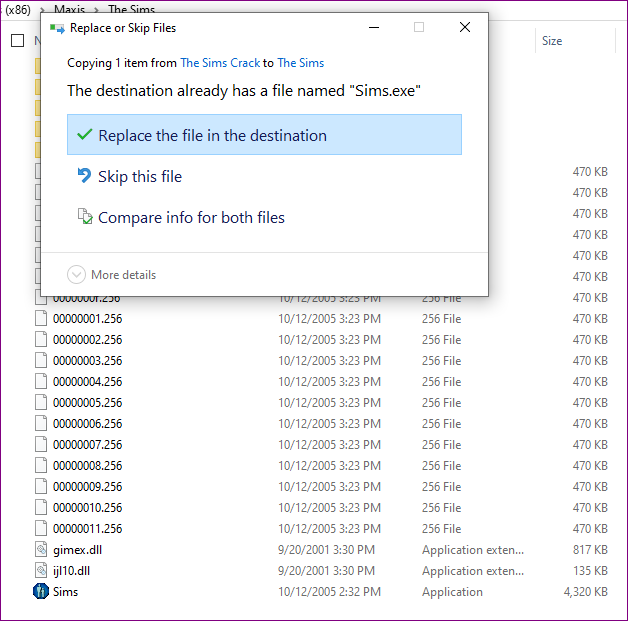The image size is (628, 621).
Task: Open The Sims Crack source link
Action: pos(220,63)
